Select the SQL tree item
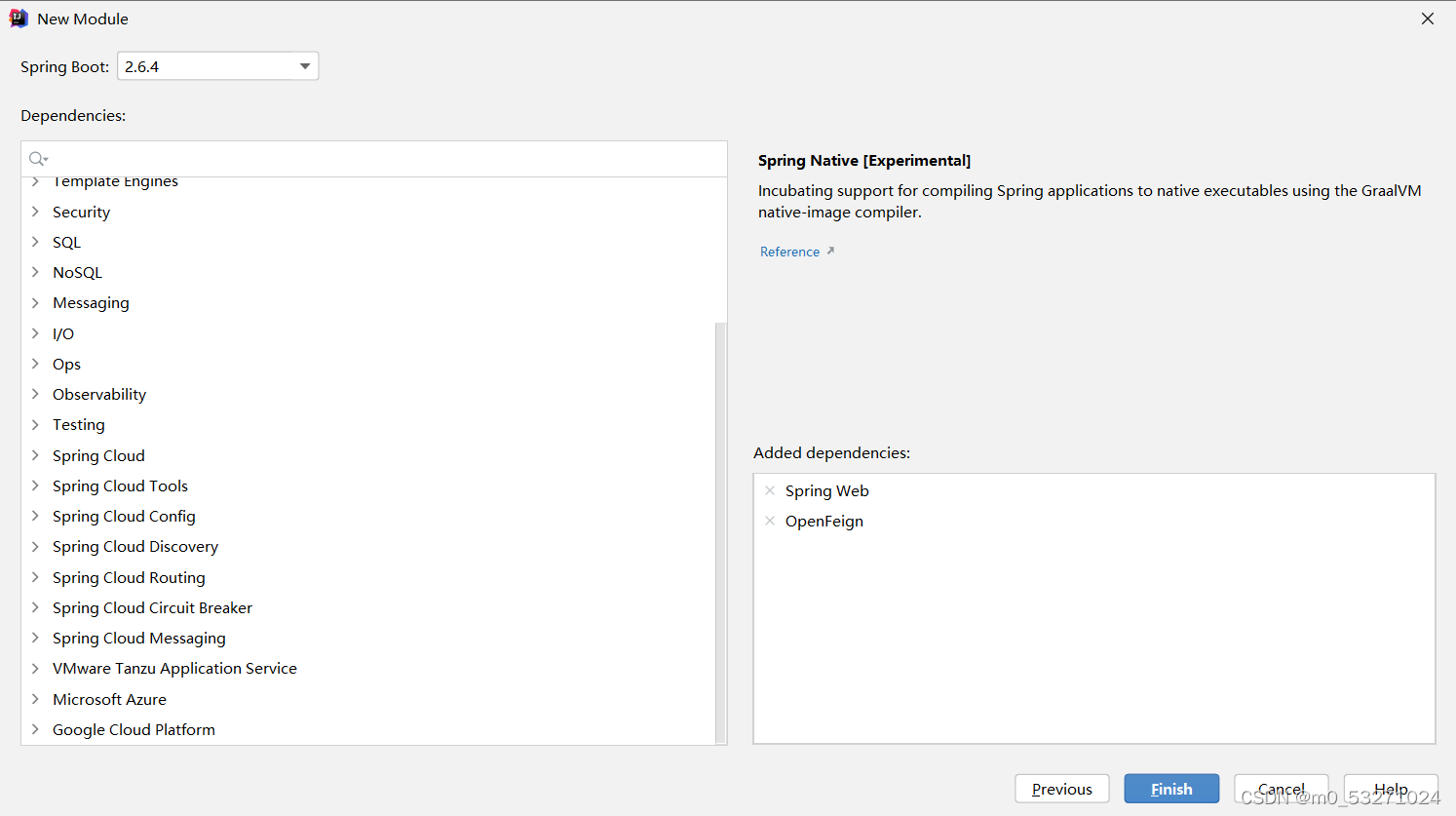1456x816 pixels. (x=66, y=242)
